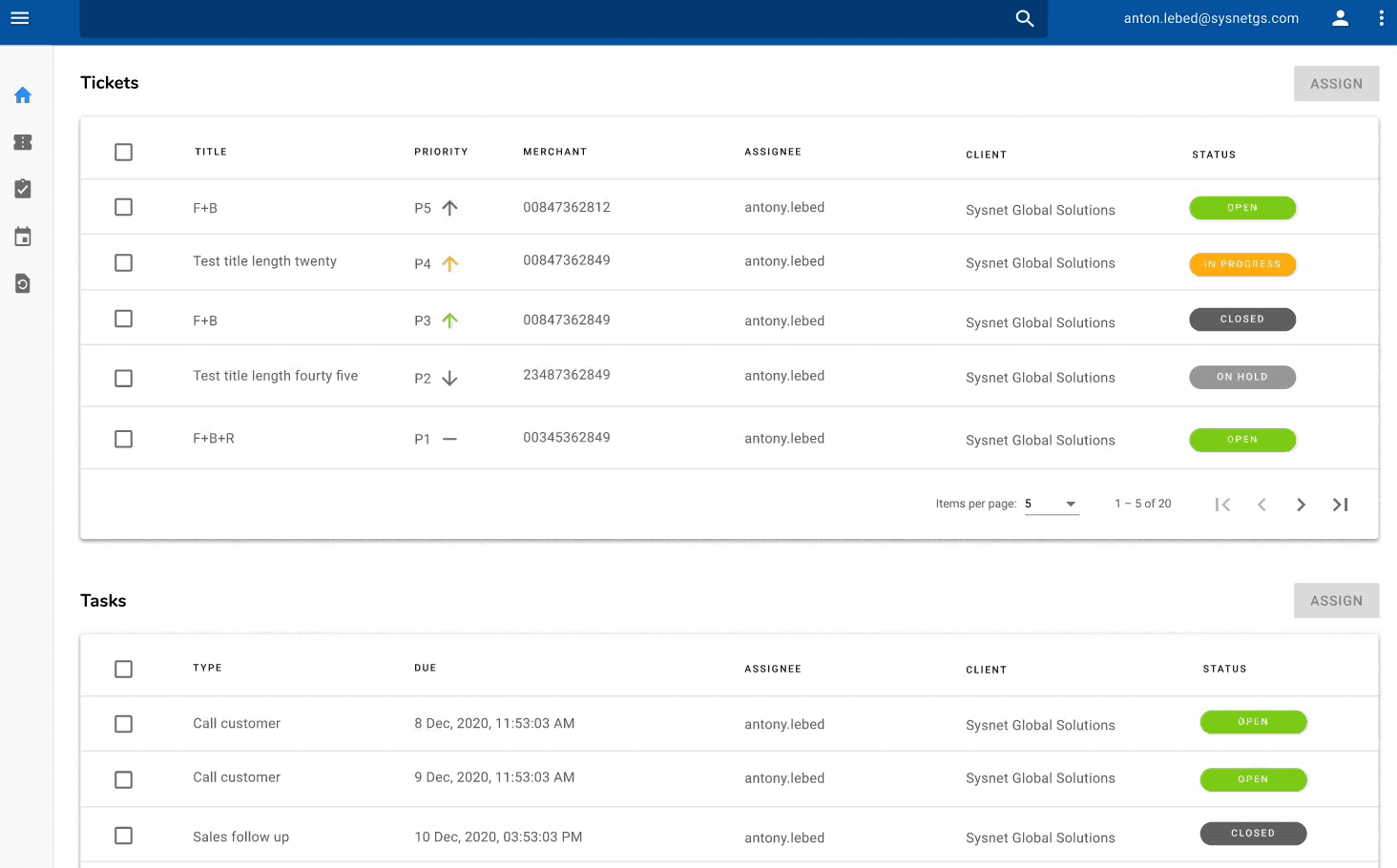
Task: Click On Hold status badge
Action: click(1242, 378)
